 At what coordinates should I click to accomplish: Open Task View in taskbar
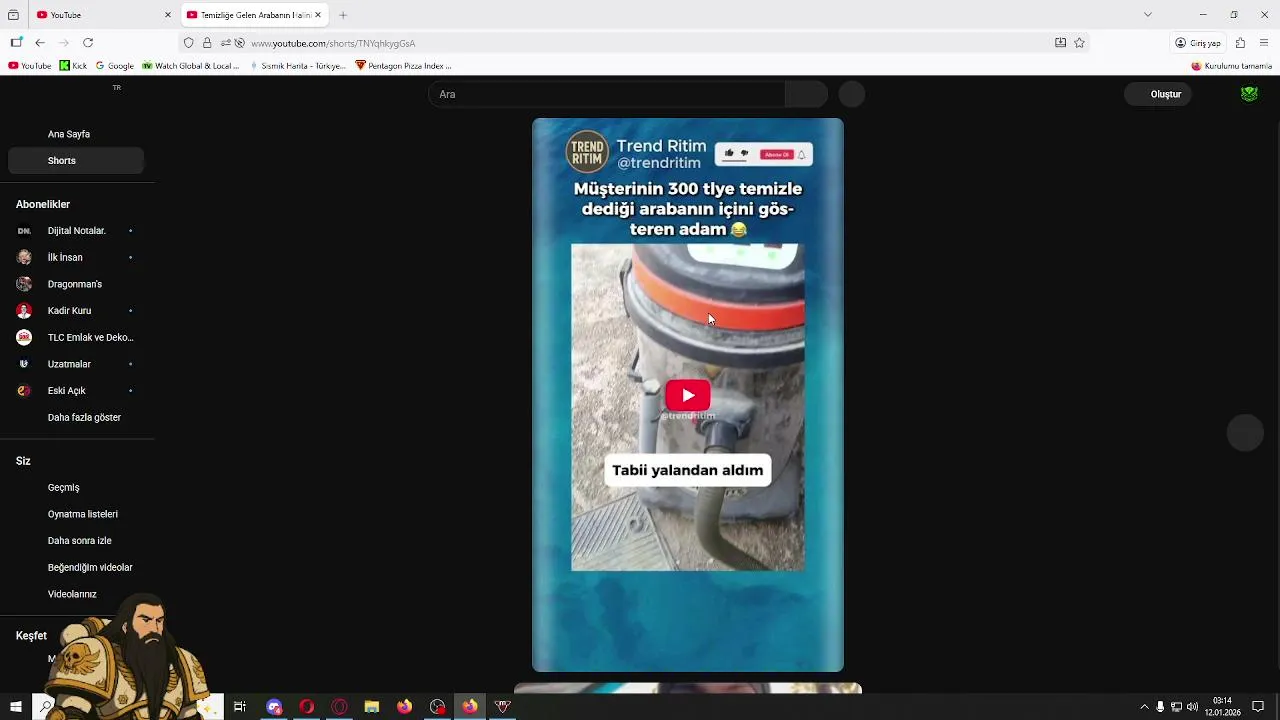point(240,707)
